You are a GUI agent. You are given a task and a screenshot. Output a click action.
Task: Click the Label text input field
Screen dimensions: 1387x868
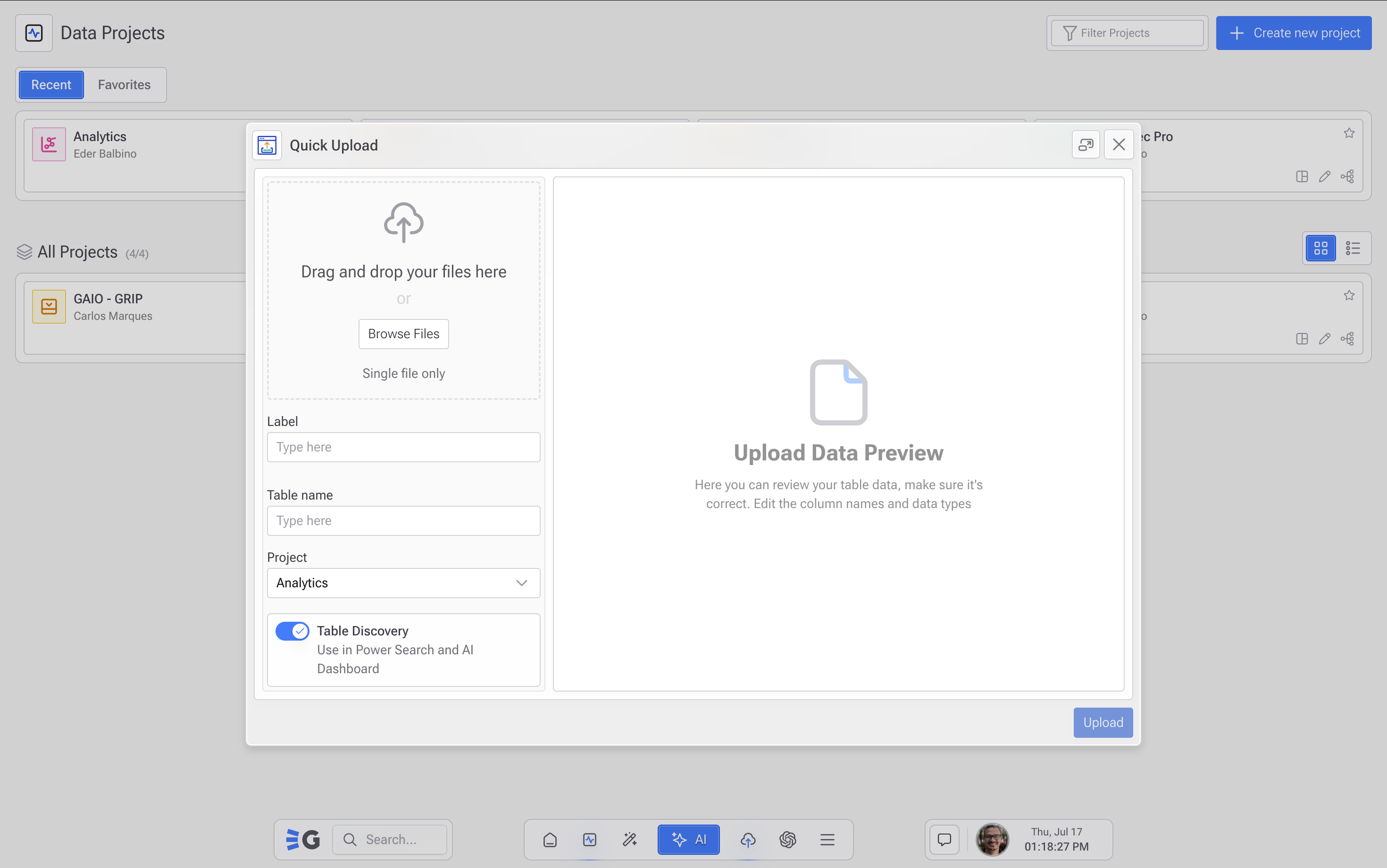tap(403, 447)
